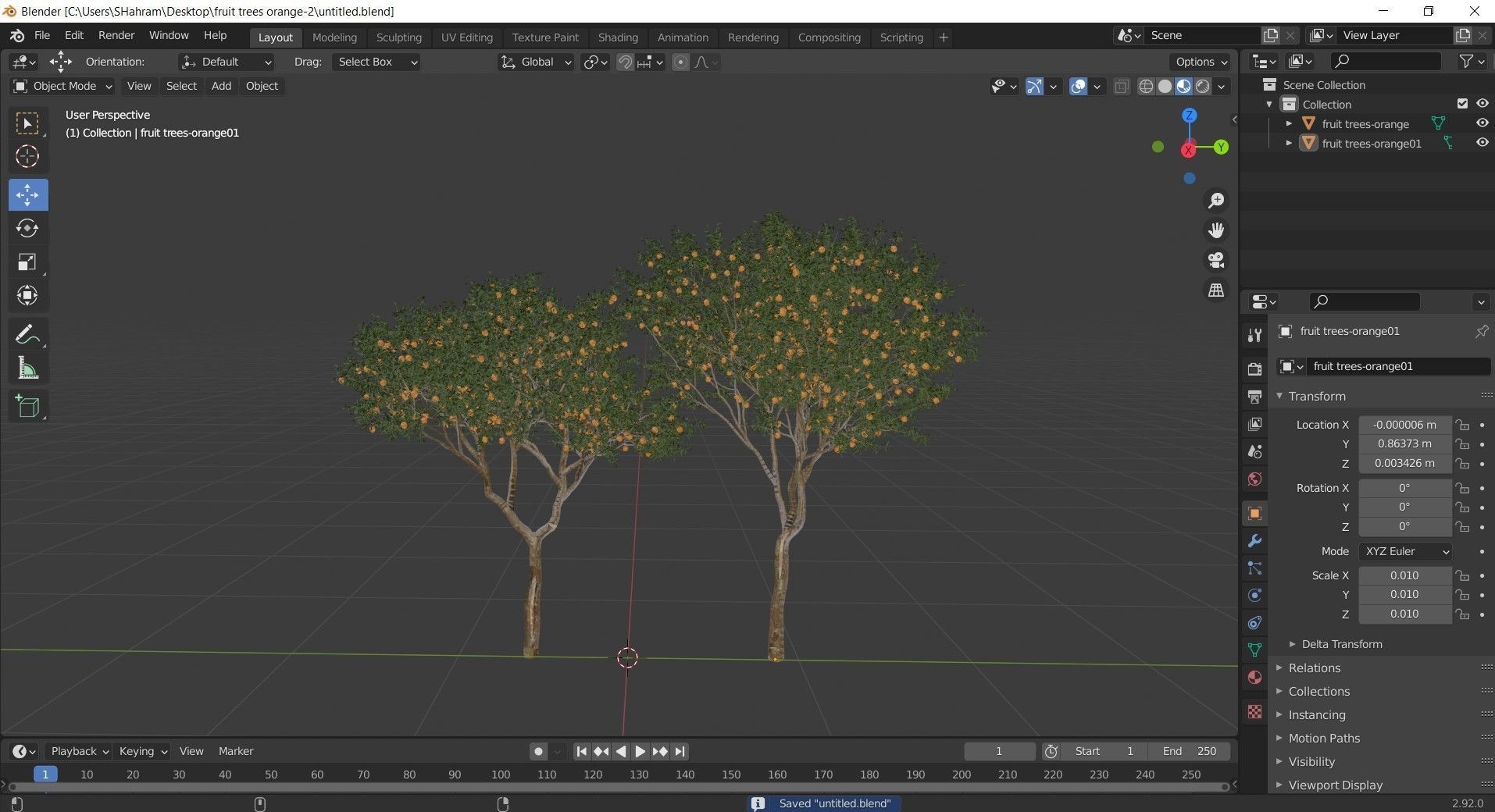Uncheck Collection exclude checkbox

pyautogui.click(x=1462, y=104)
